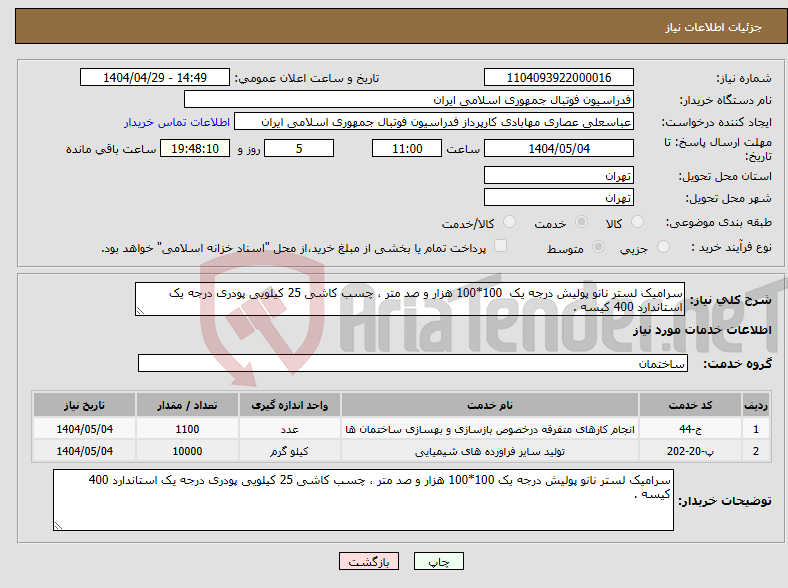Click the شماره نیاز field 1104093922000016
Screen dimensions: 788x588
click(x=559, y=77)
